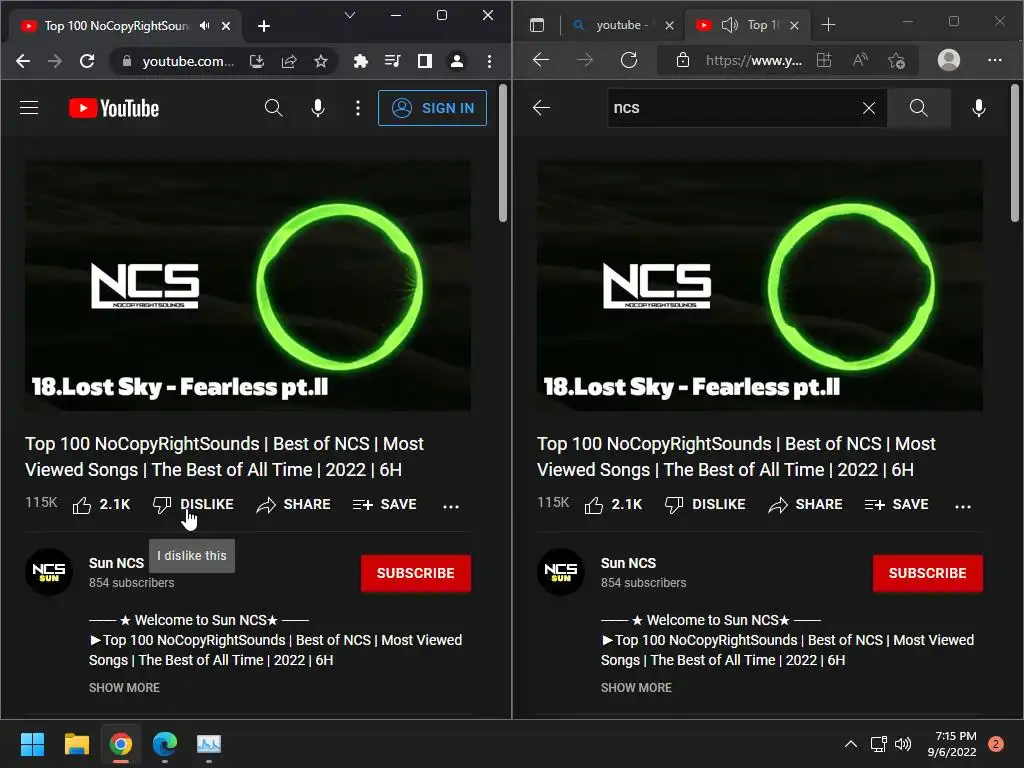Go back in Chrome browser
1024x768 pixels.
pos(23,61)
